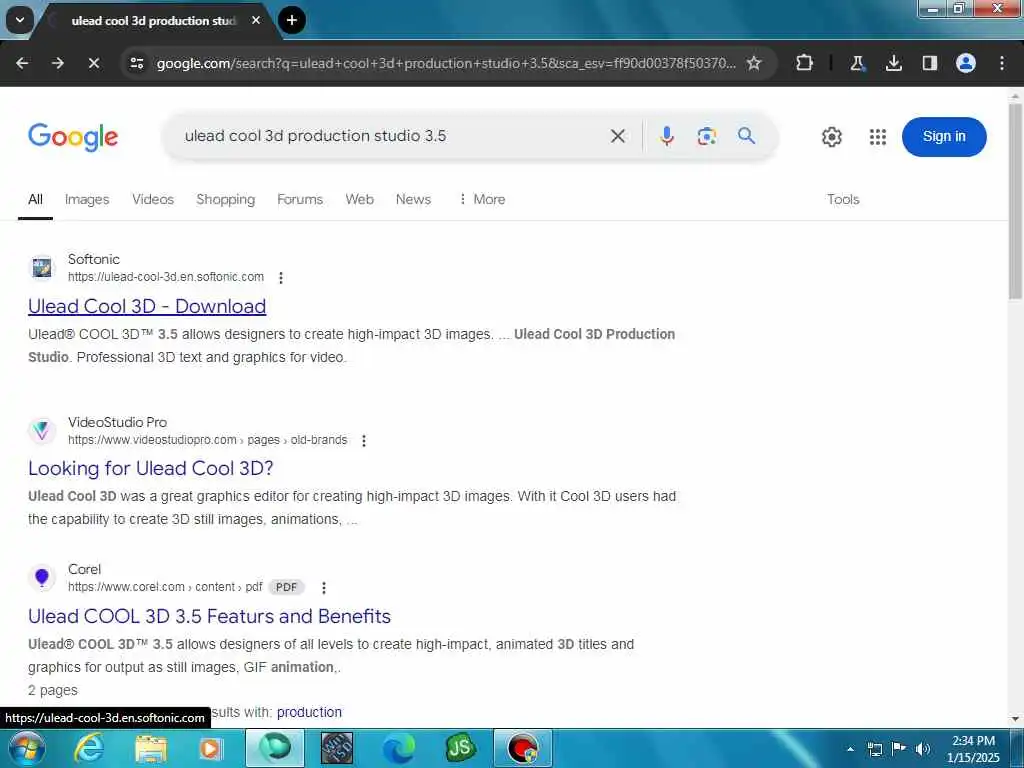Open Chrome Labs flask icon
1024x768 pixels.
click(857, 63)
